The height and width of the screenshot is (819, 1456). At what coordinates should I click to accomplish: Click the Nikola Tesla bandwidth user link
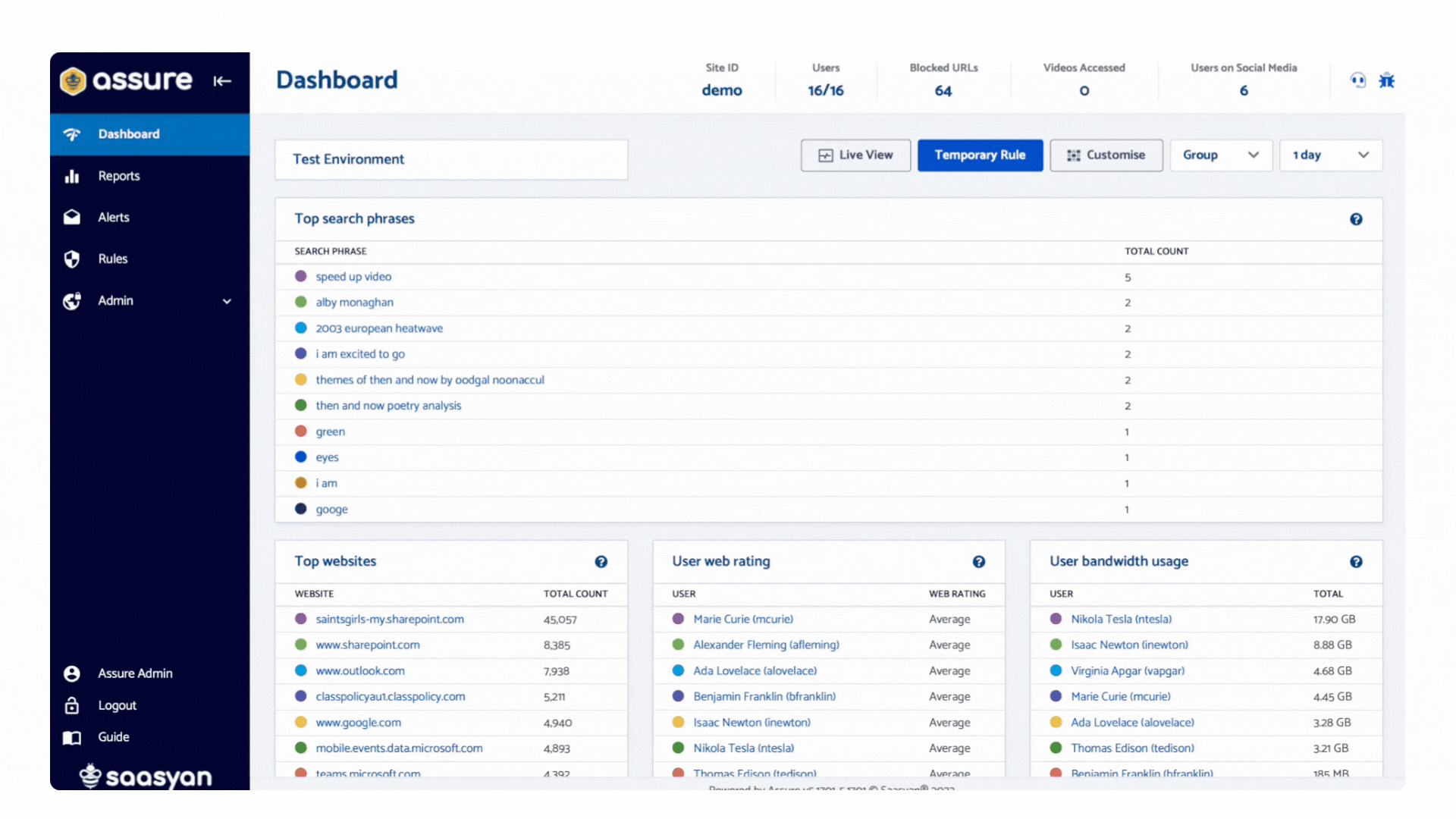pos(1122,618)
